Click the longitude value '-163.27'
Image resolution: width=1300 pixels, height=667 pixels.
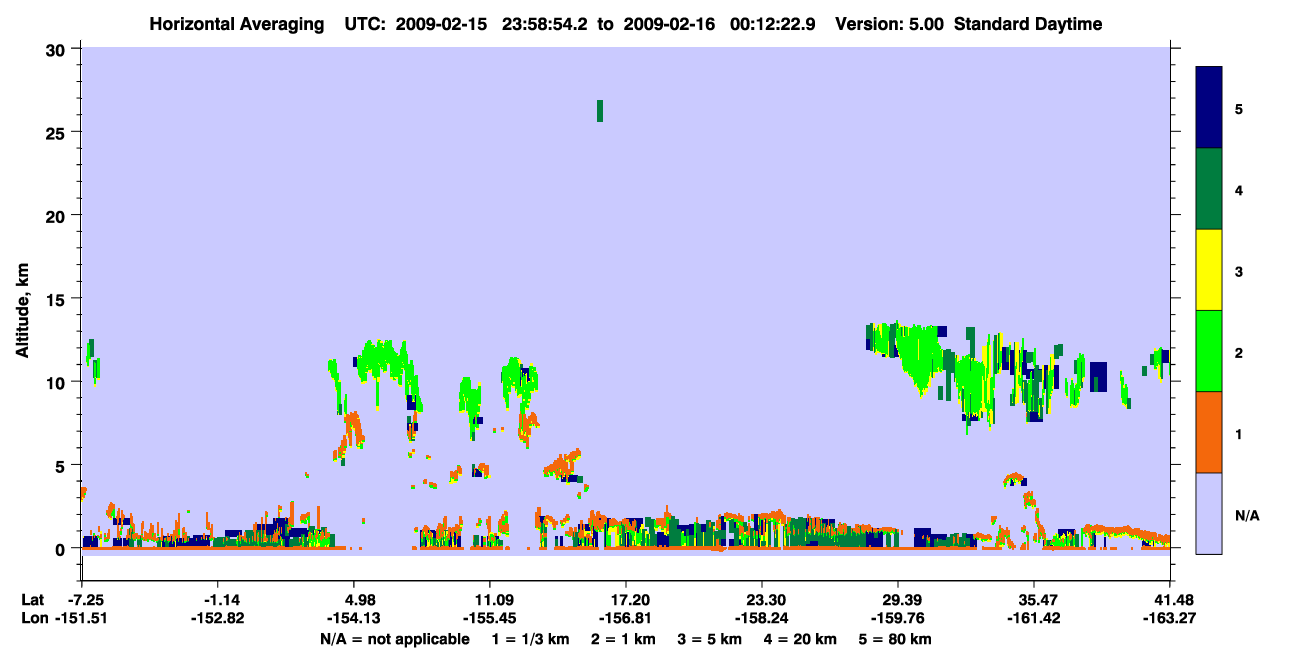pyautogui.click(x=1171, y=619)
